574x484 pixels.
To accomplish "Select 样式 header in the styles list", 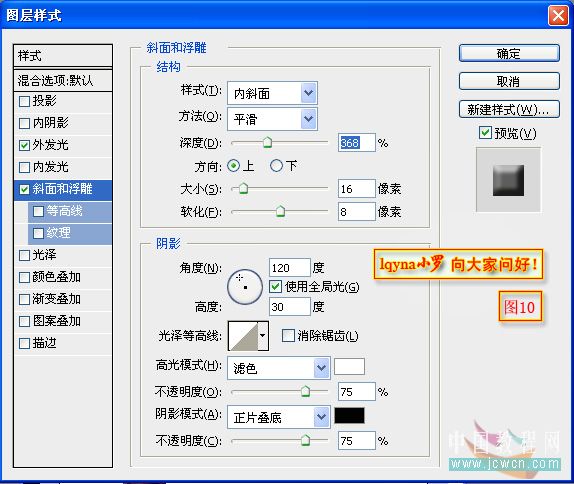I will 63,56.
